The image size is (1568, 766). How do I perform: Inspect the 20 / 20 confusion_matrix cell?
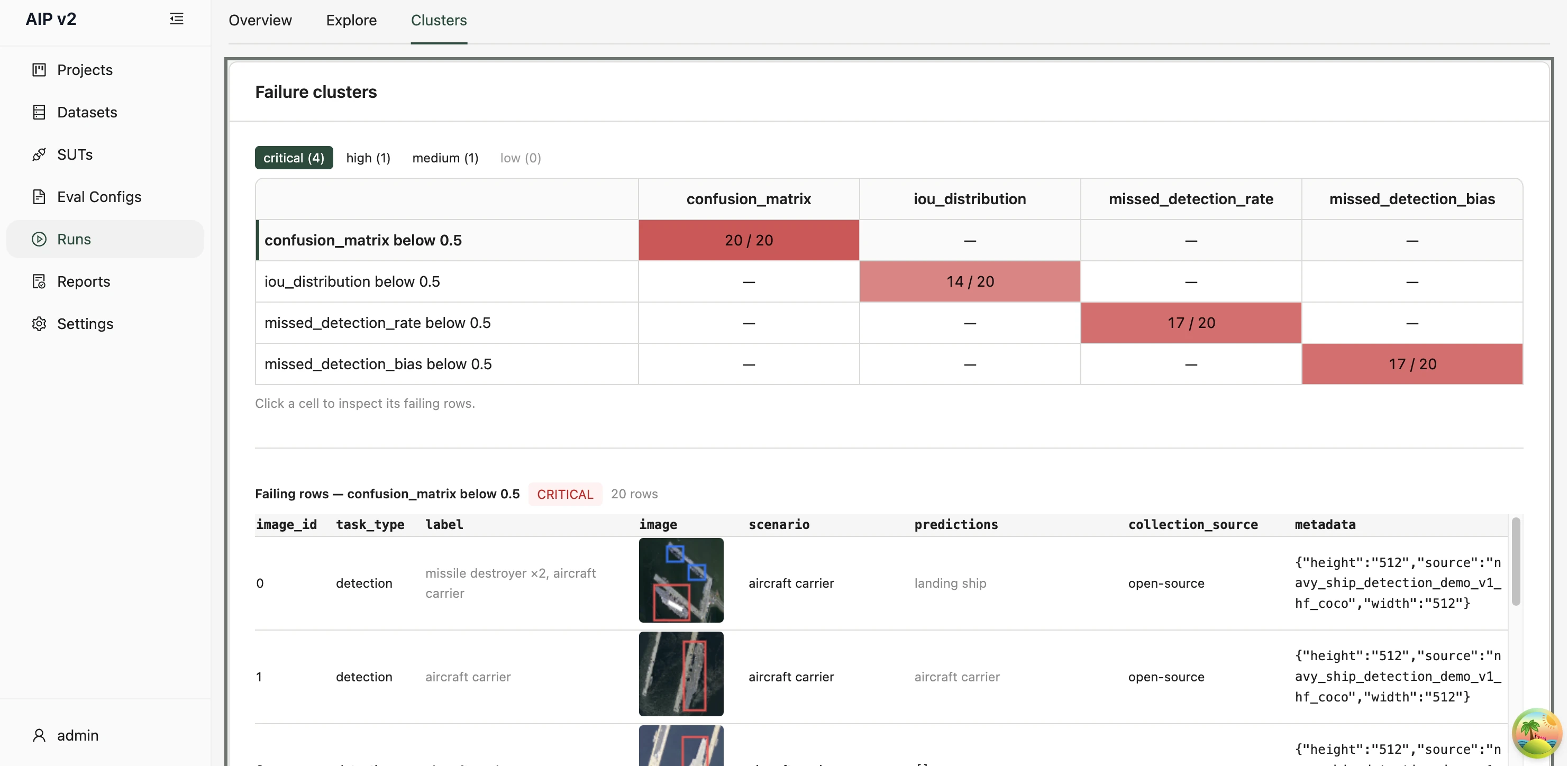point(749,241)
